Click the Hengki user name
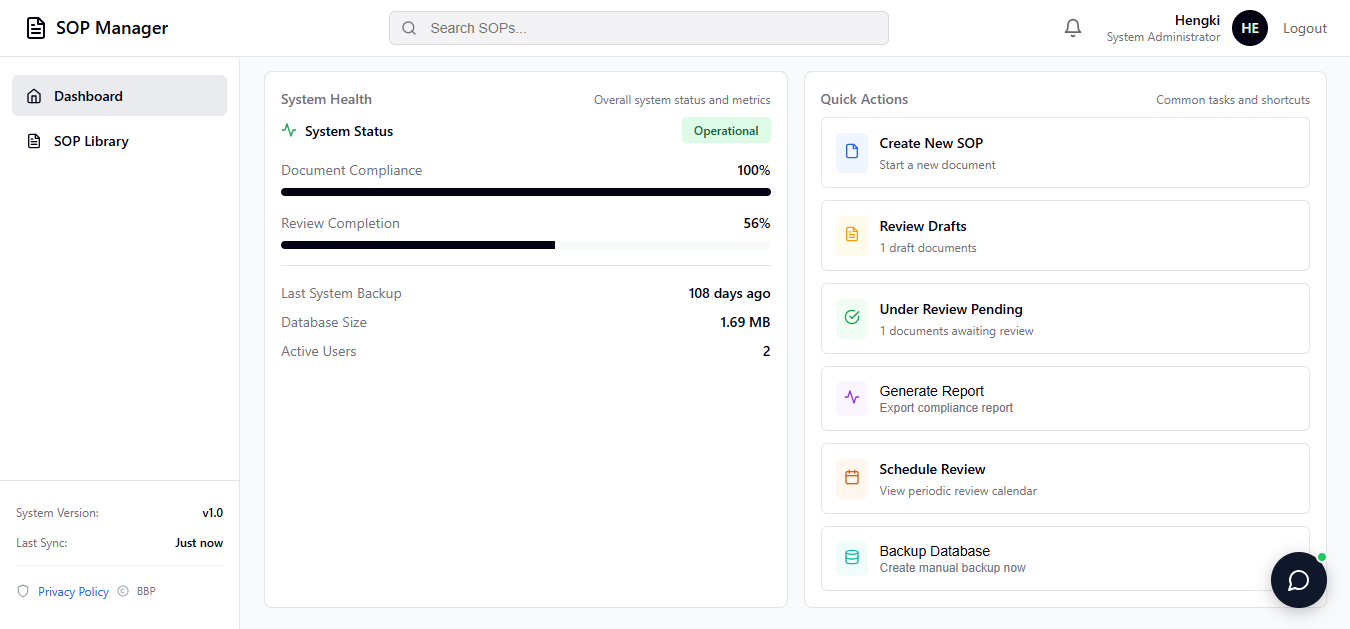Screen dimensions: 1350x629 point(1197,20)
